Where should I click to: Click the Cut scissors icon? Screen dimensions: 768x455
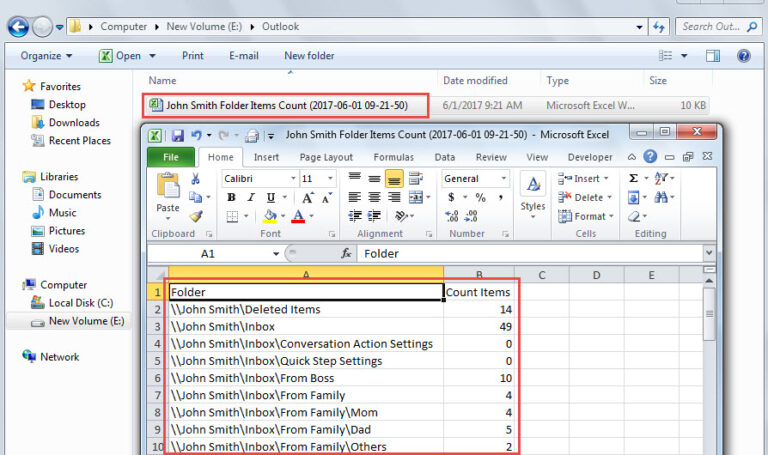[x=196, y=179]
